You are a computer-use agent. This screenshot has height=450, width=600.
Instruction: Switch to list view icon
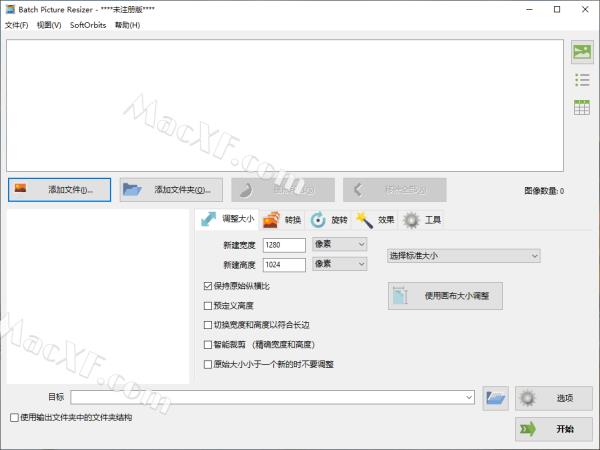582,80
